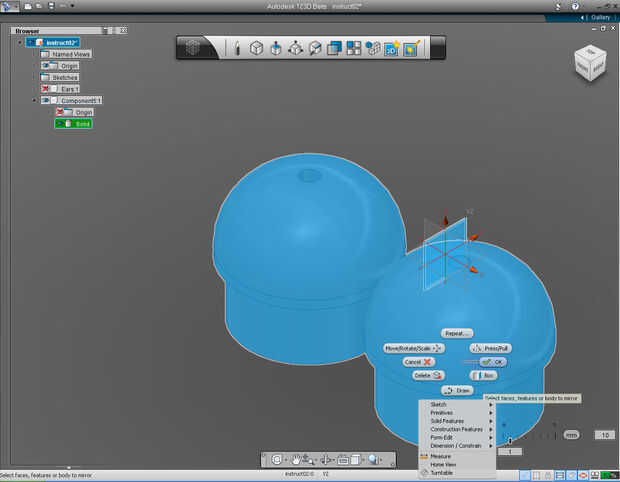The width and height of the screenshot is (620, 482).
Task: Expand the Form Edit submenu arrow
Action: click(x=491, y=438)
